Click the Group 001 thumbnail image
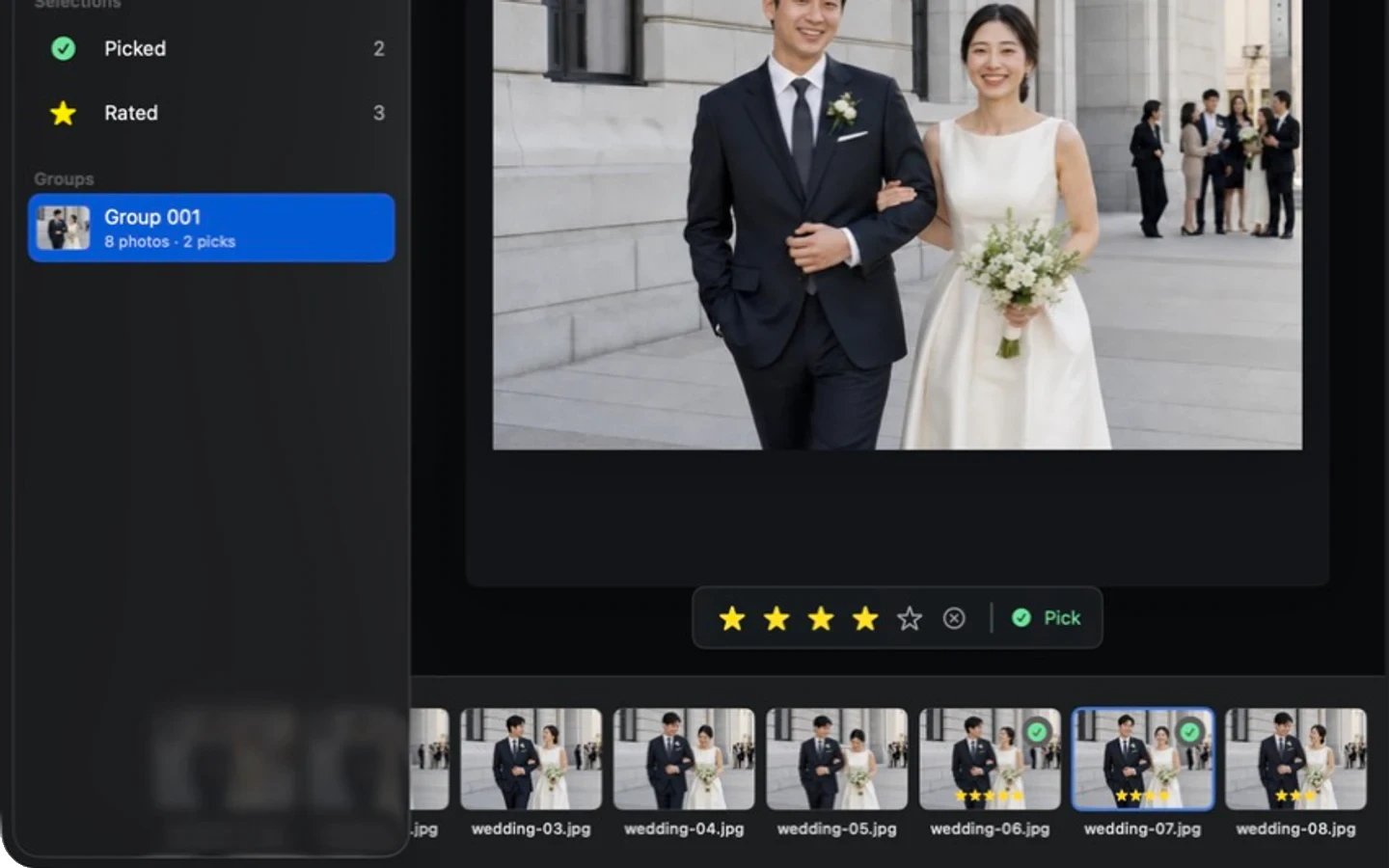 pos(63,228)
